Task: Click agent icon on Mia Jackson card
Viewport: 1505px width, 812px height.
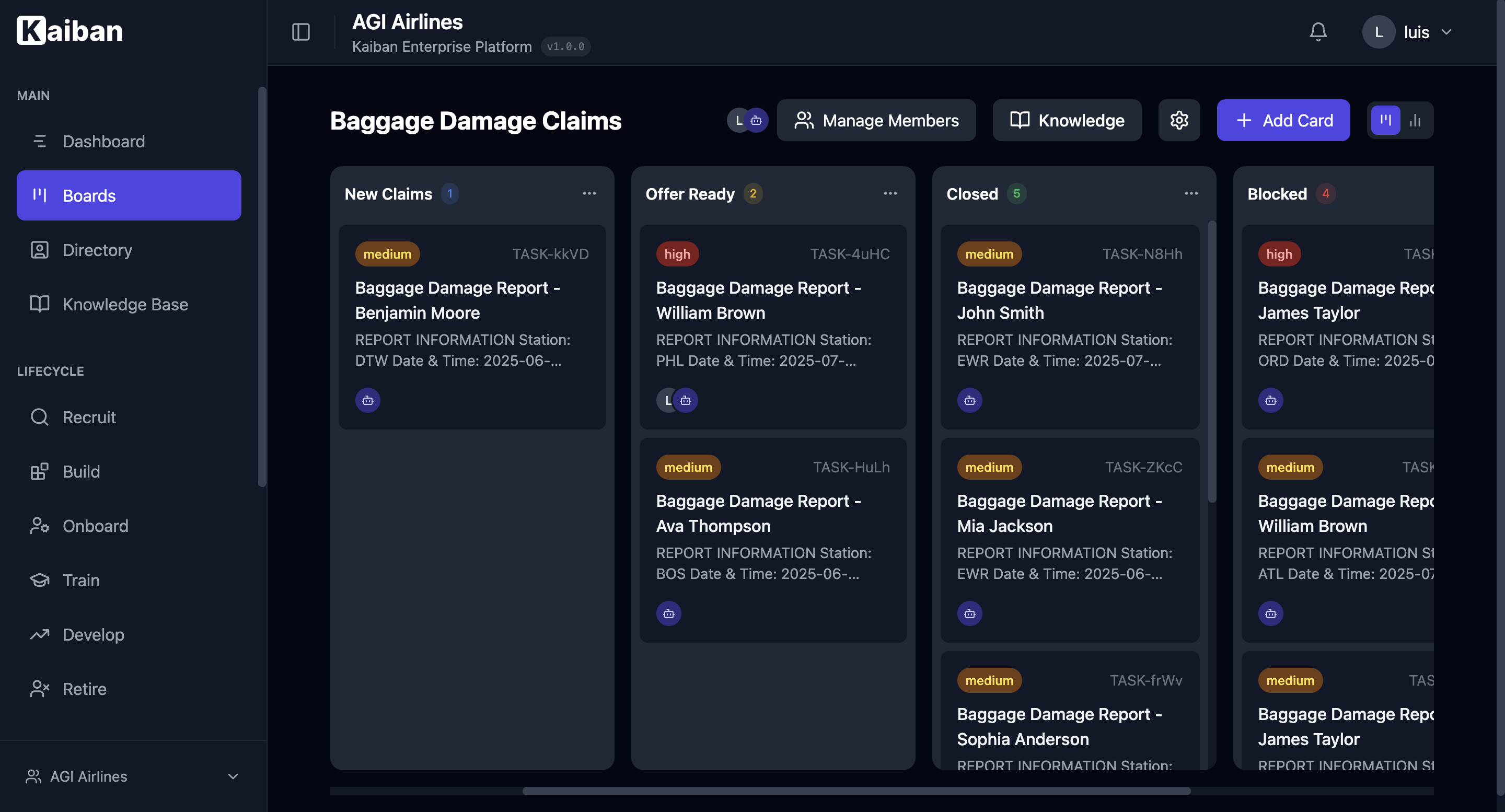Action: click(x=969, y=613)
